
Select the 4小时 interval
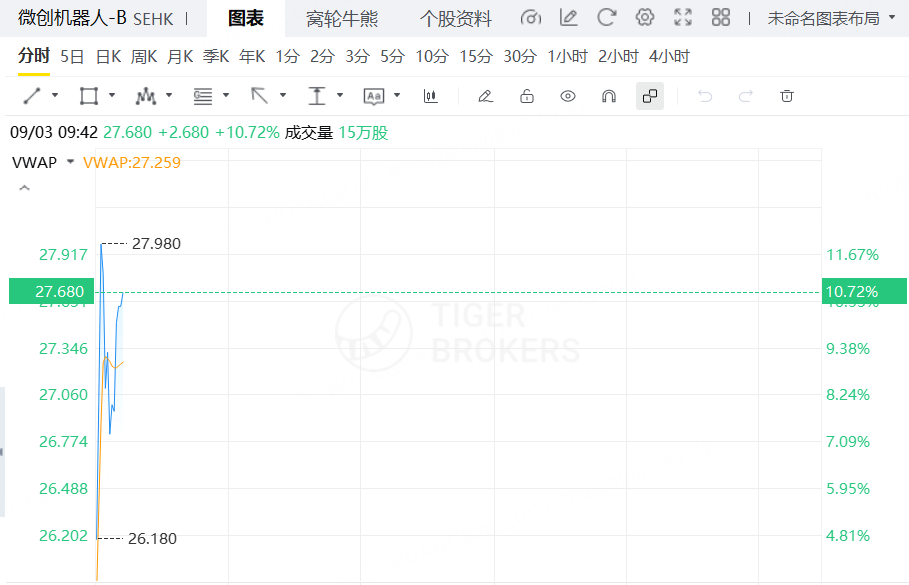click(x=669, y=56)
